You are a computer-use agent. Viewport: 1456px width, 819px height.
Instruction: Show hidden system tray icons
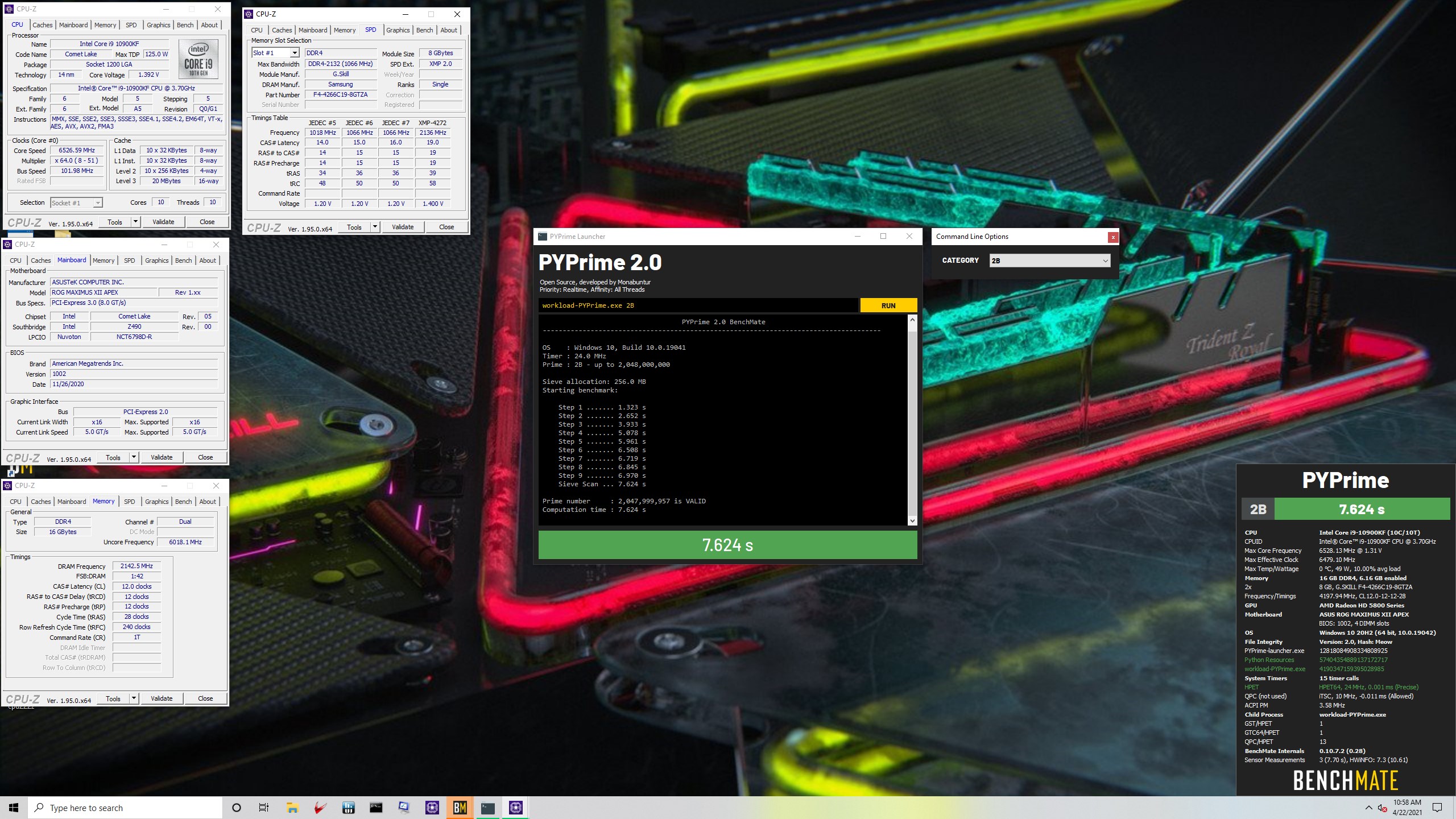pyautogui.click(x=1368, y=808)
